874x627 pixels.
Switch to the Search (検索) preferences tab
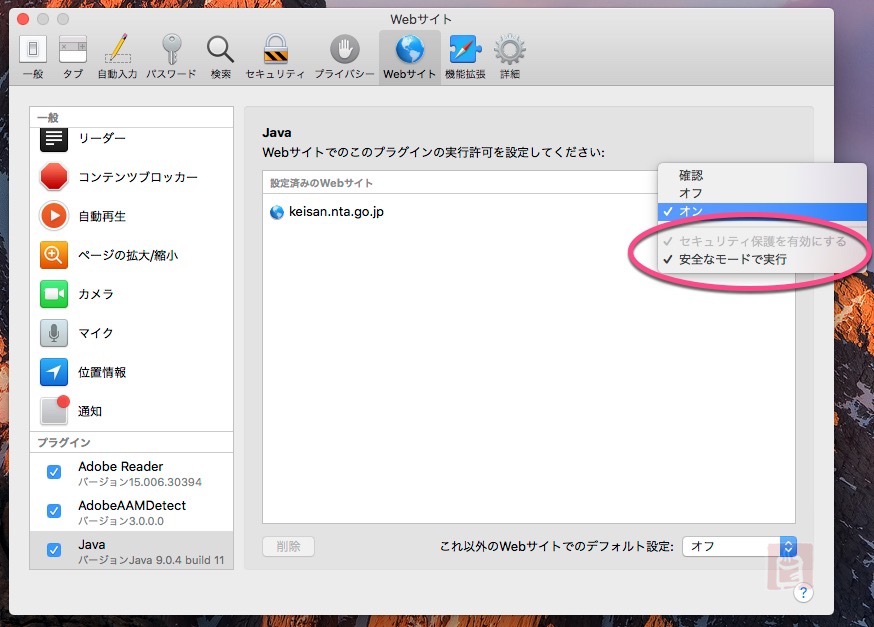point(221,56)
